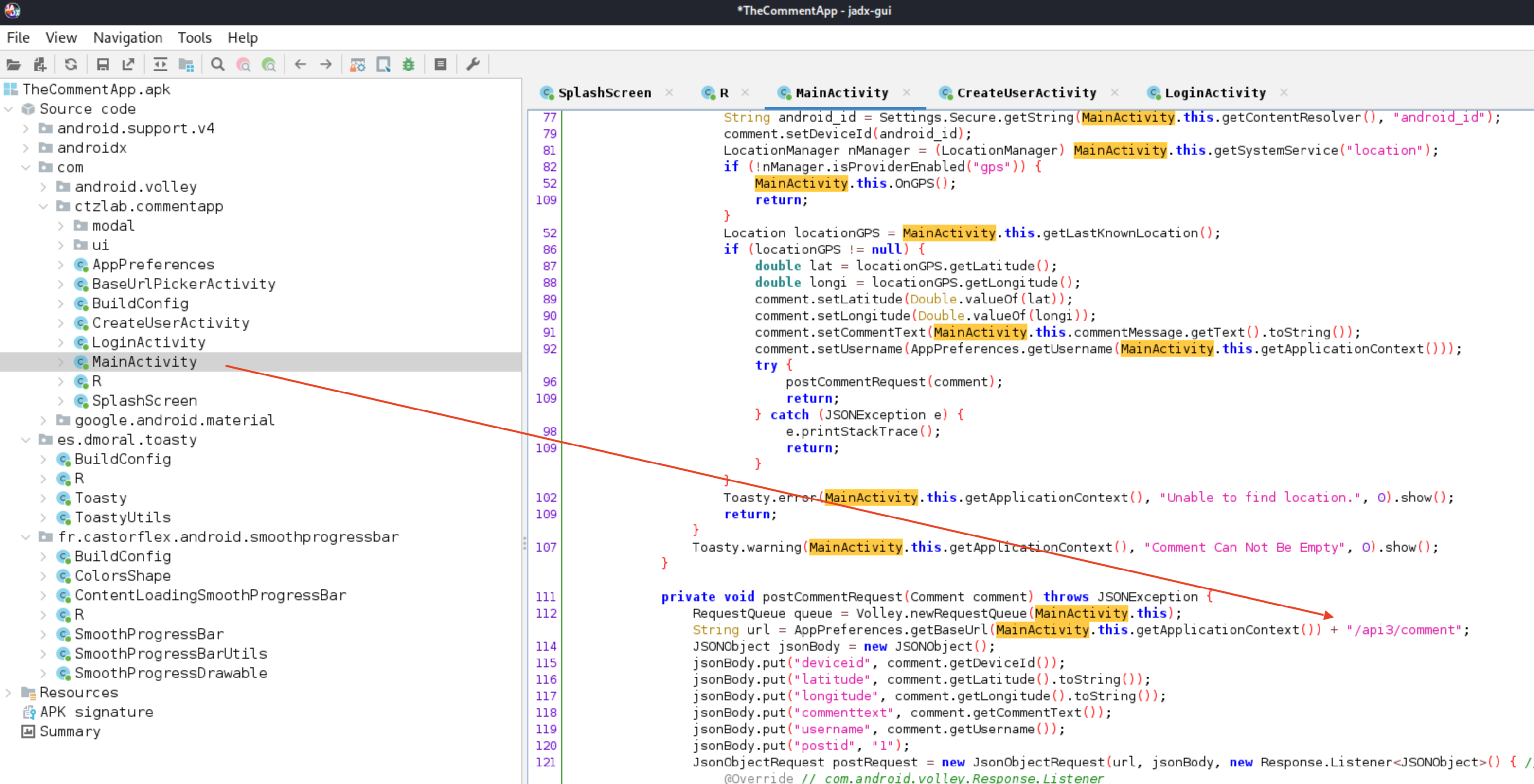1534x784 pixels.
Task: Click the log viewer icon
Action: click(441, 64)
